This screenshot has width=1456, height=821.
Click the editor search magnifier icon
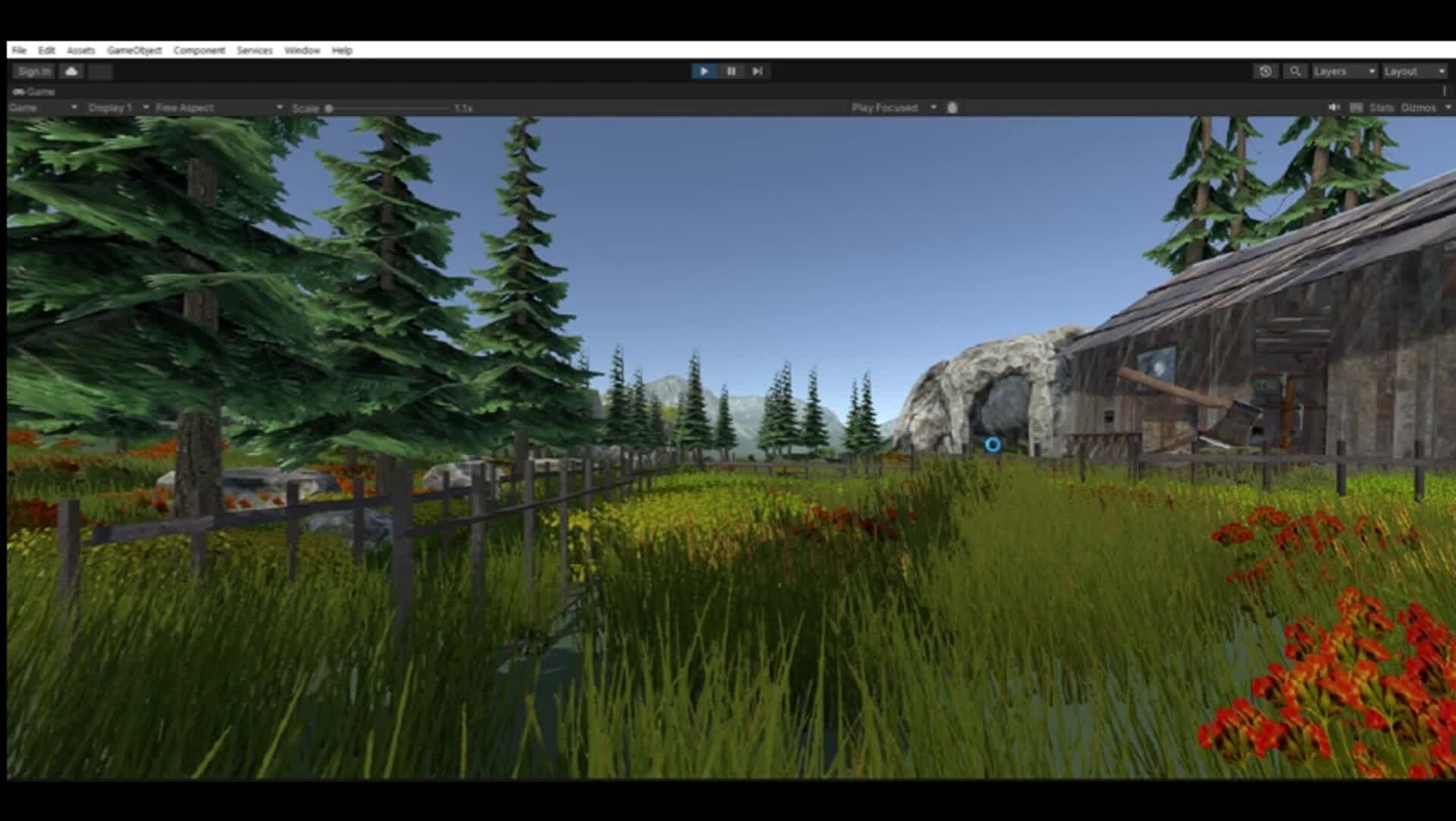1295,71
